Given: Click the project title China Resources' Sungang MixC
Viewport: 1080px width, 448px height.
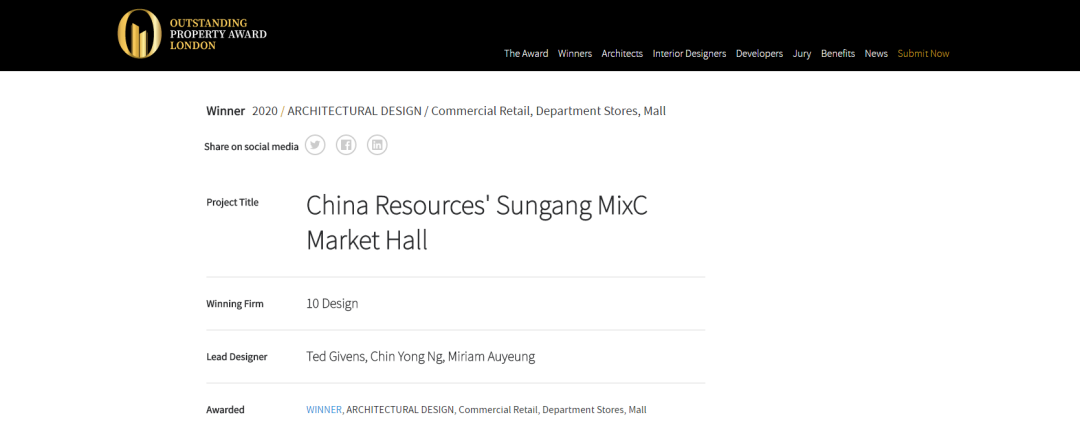Looking at the screenshot, I should [x=477, y=205].
